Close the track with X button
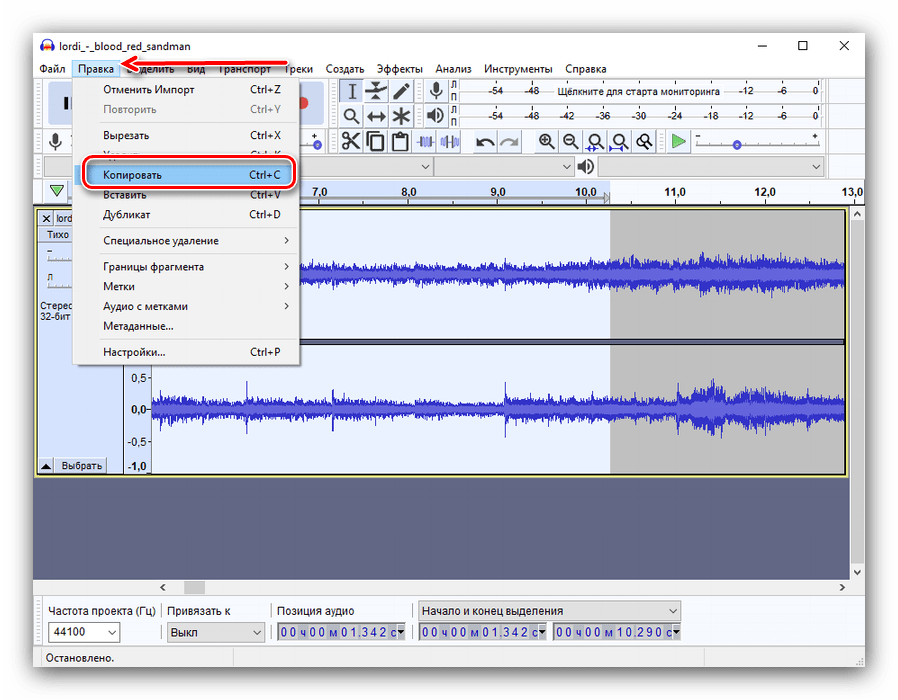This screenshot has width=898, height=700. pos(46,218)
